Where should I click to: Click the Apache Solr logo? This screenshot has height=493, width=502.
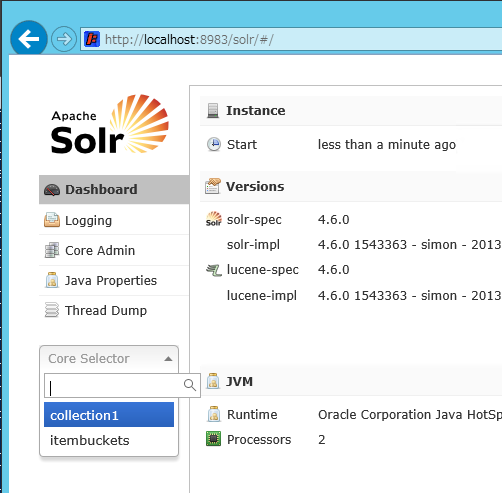110,124
